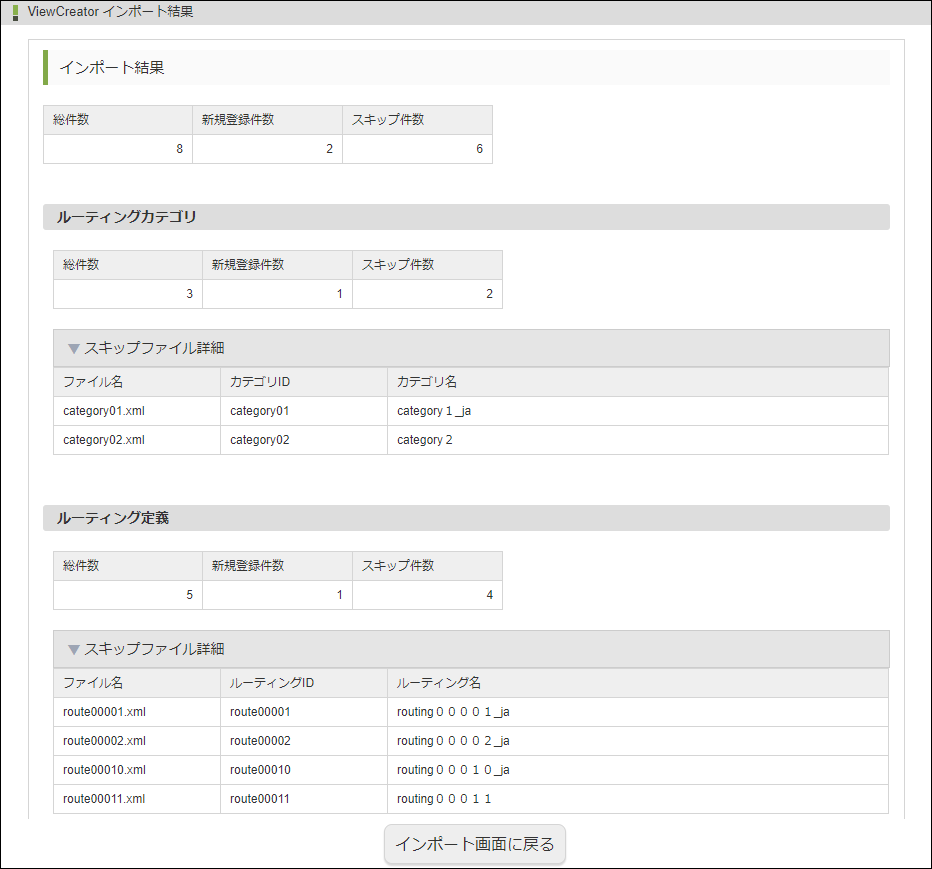Click the overall スキップ件数 value 6
932x869 pixels.
click(x=417, y=149)
